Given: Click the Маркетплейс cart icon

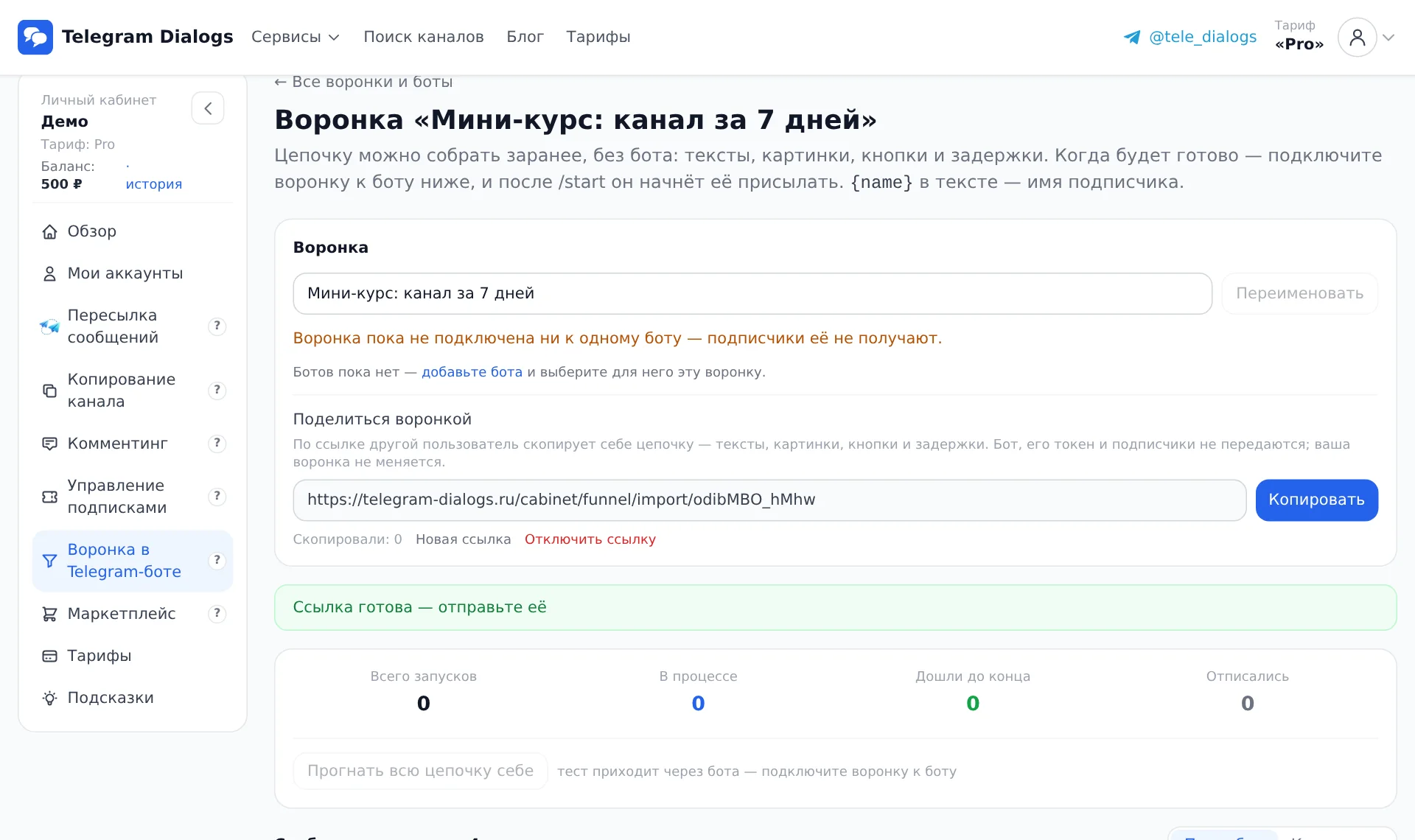Looking at the screenshot, I should click(49, 614).
